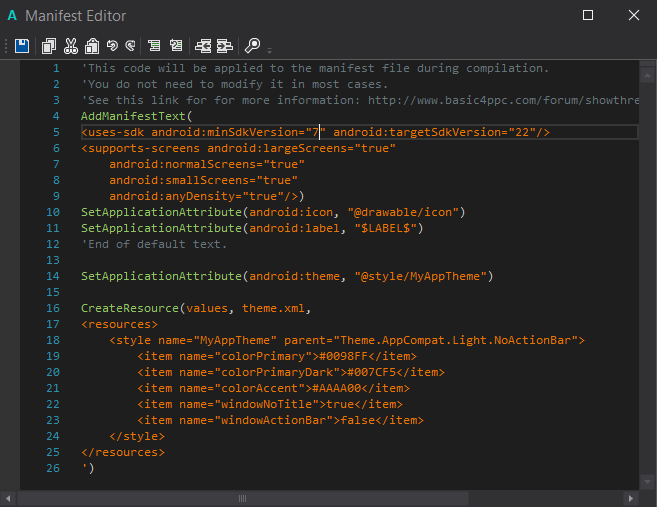Image resolution: width=657 pixels, height=507 pixels.
Task: Click the horizontal scrollbar's left arrow
Action: pyautogui.click(x=10, y=497)
